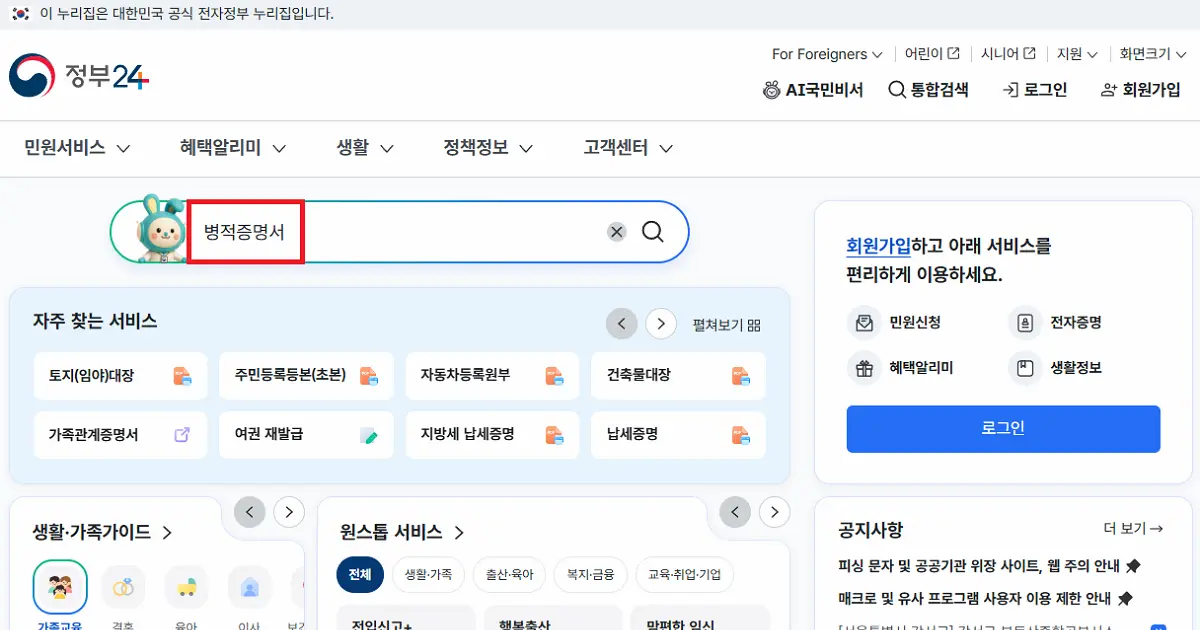The height and width of the screenshot is (630, 1200).
Task: Go to previous 자주 찾는 서비스 page
Action: pos(622,324)
